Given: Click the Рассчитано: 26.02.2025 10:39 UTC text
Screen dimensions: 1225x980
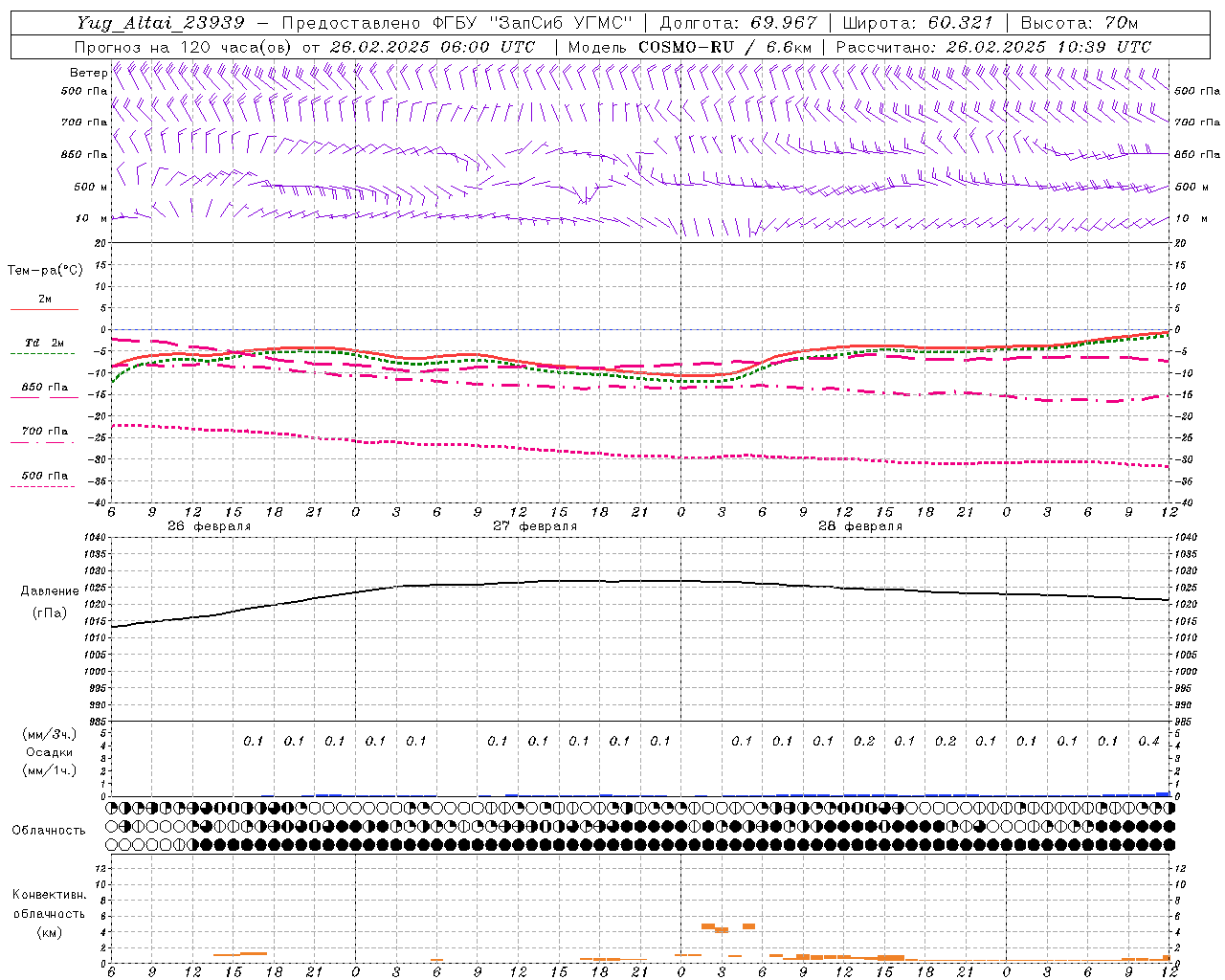Looking at the screenshot, I should 993,47.
